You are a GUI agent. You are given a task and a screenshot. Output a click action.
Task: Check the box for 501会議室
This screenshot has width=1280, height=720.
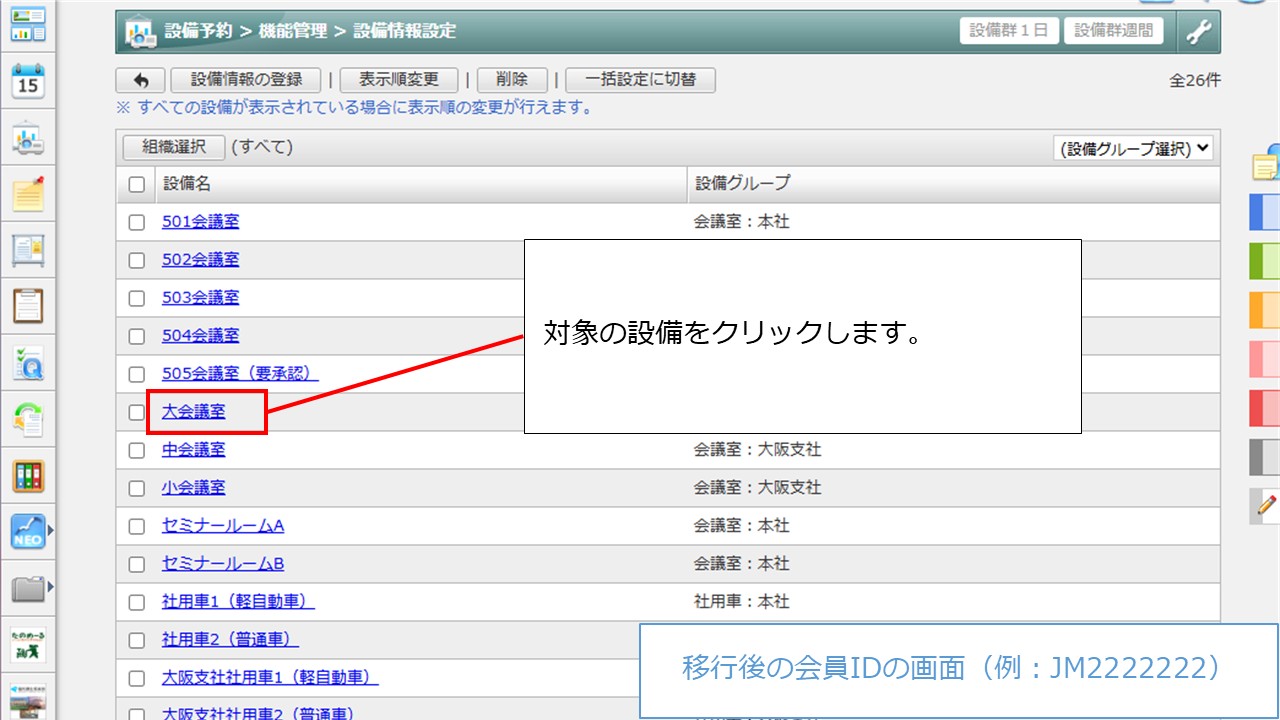tap(137, 222)
